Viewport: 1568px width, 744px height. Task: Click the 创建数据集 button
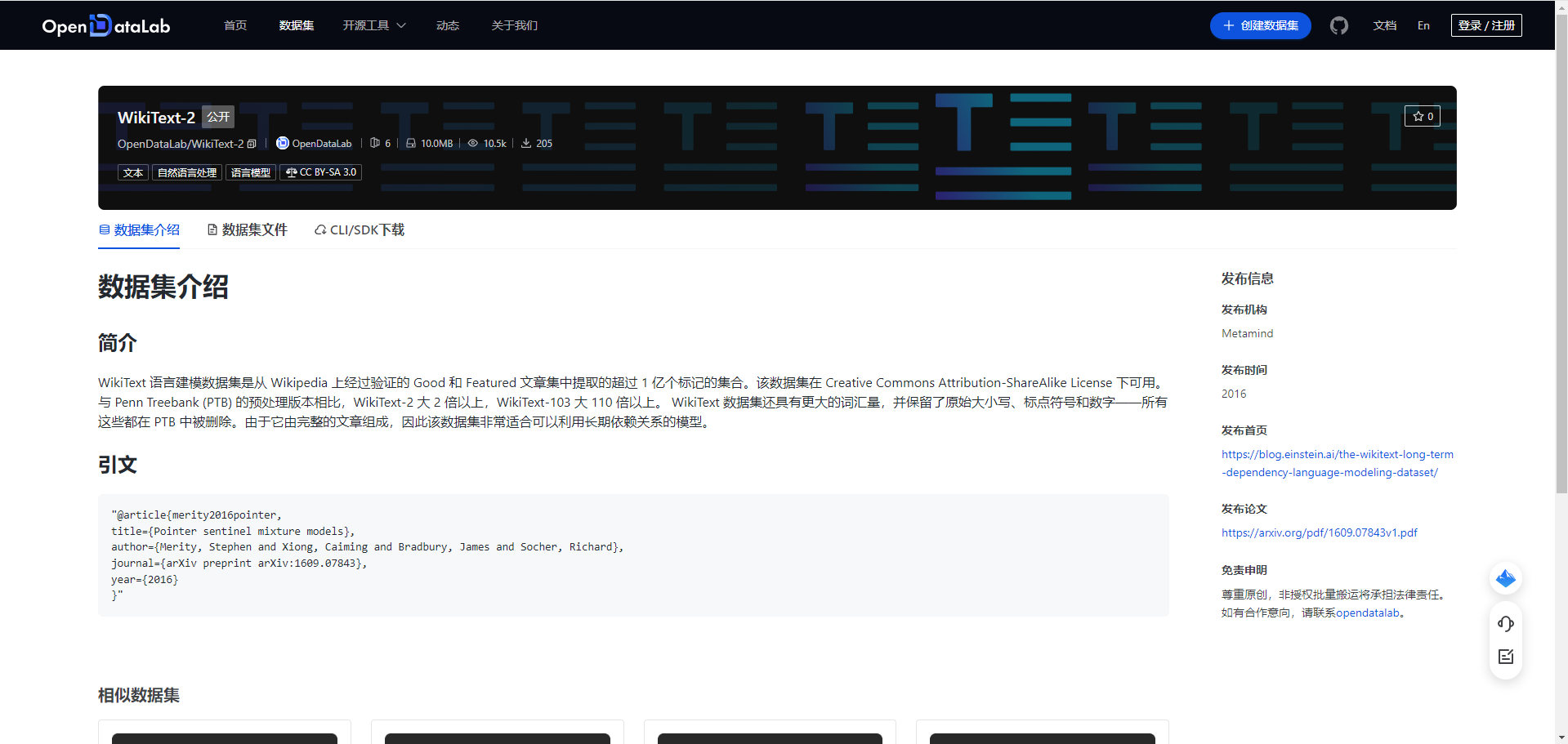click(x=1260, y=25)
